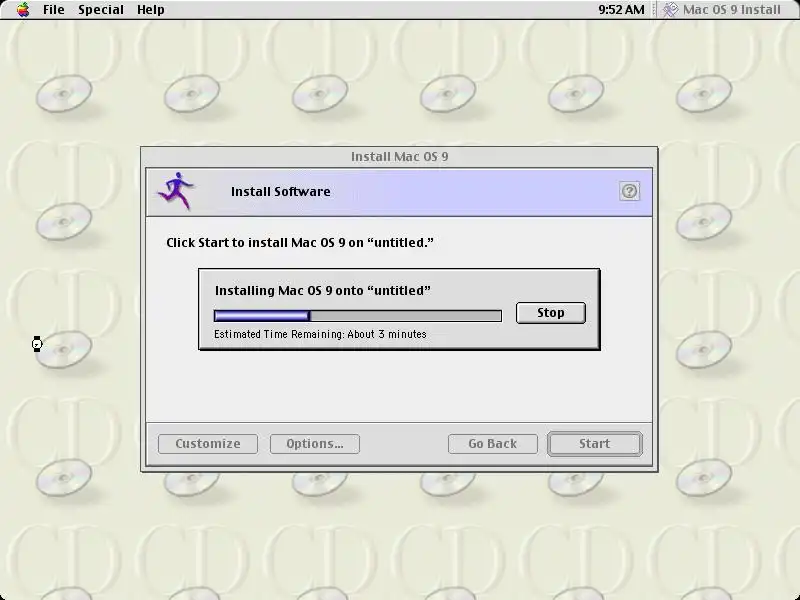Click the Estimated Time Remaining text

tap(320, 334)
